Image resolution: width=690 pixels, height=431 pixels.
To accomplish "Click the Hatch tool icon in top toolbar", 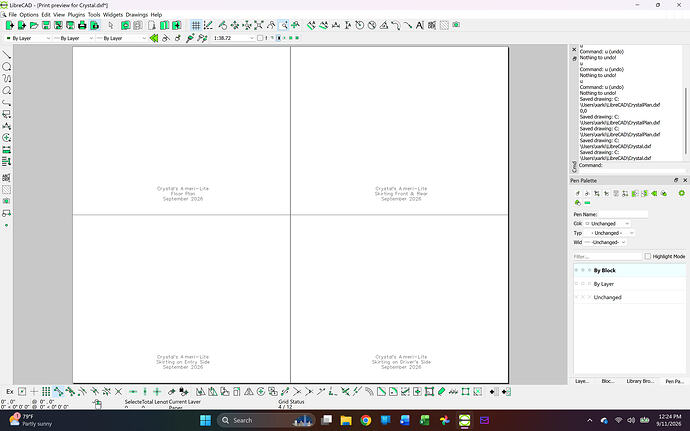I will pyautogui.click(x=444, y=26).
